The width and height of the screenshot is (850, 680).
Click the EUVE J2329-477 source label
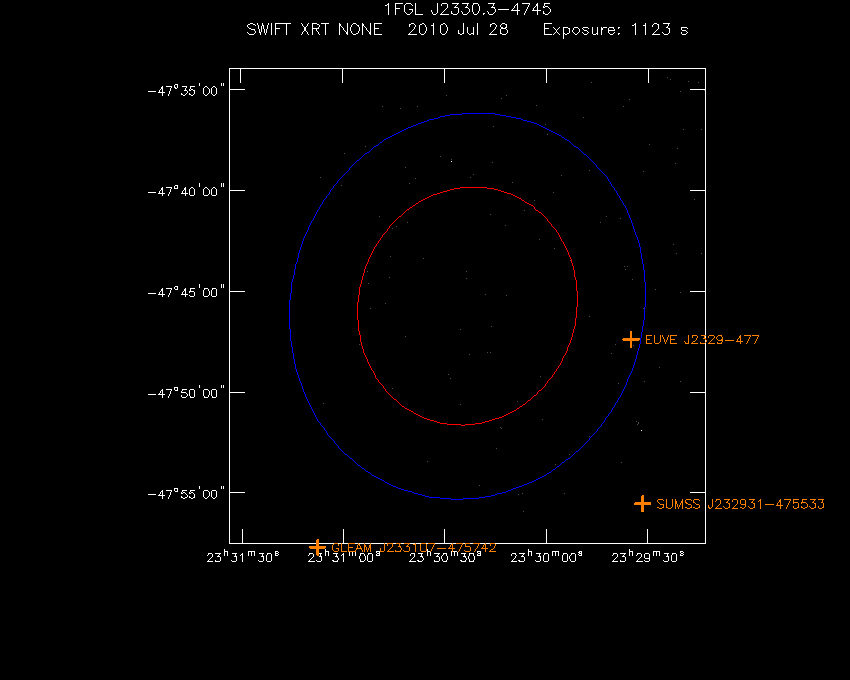click(x=702, y=340)
